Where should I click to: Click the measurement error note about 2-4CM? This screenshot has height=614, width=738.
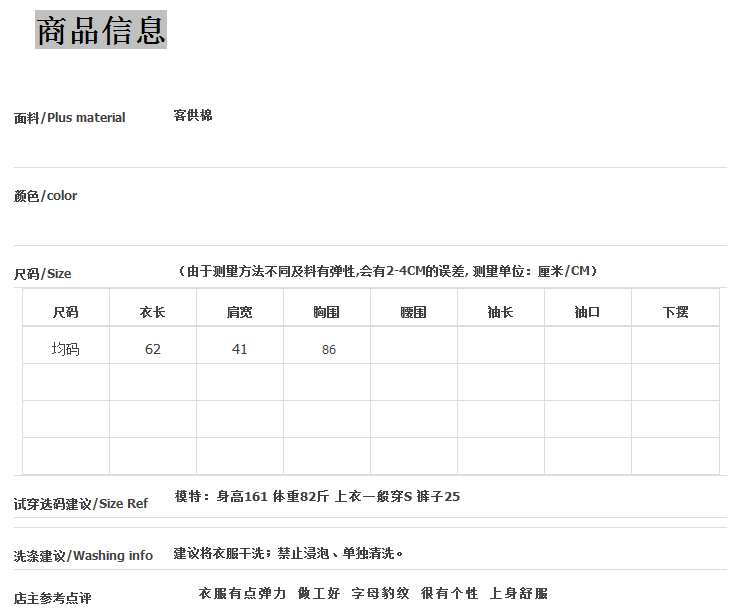(387, 272)
